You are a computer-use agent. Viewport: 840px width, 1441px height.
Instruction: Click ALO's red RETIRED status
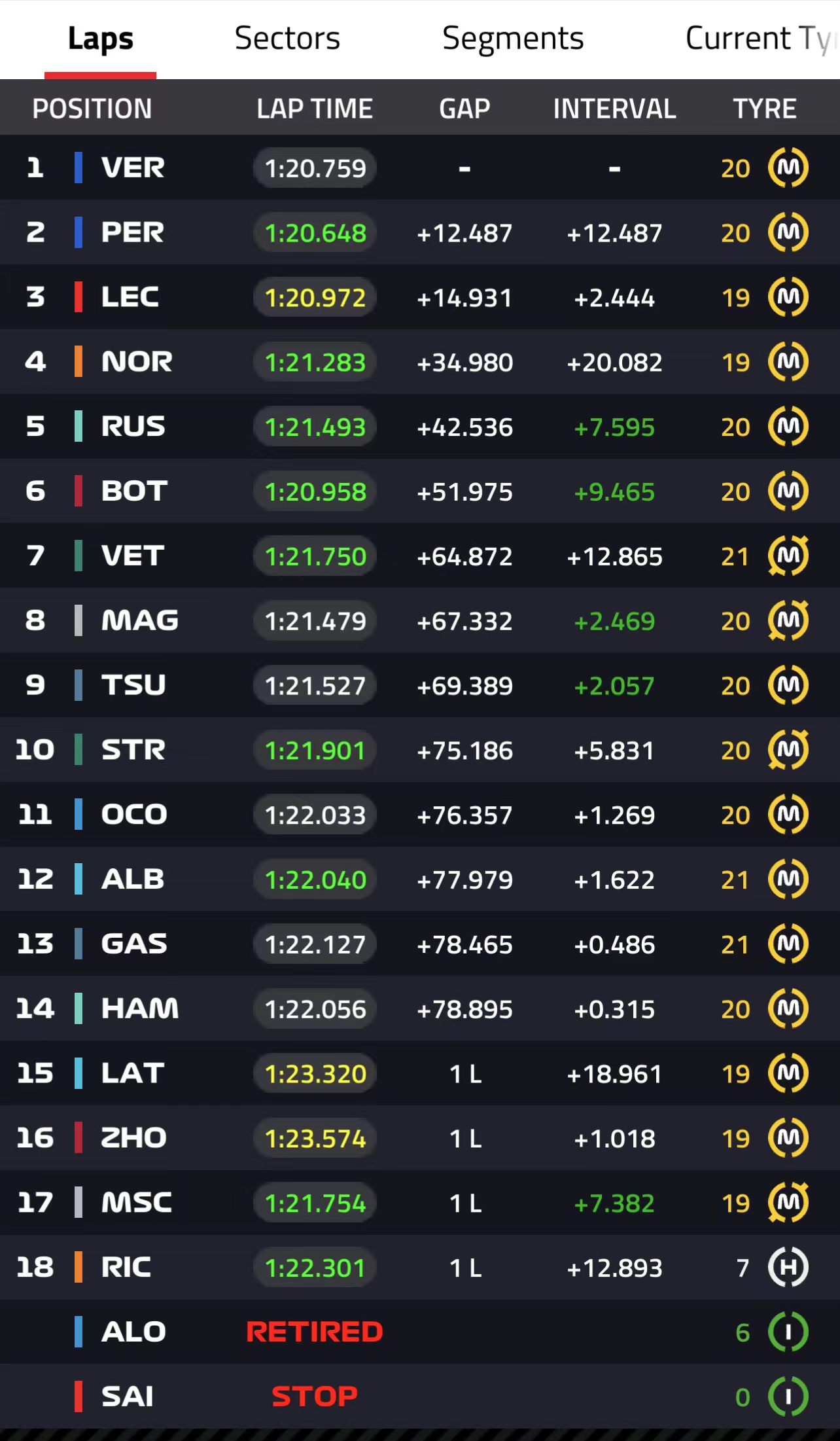315,1332
